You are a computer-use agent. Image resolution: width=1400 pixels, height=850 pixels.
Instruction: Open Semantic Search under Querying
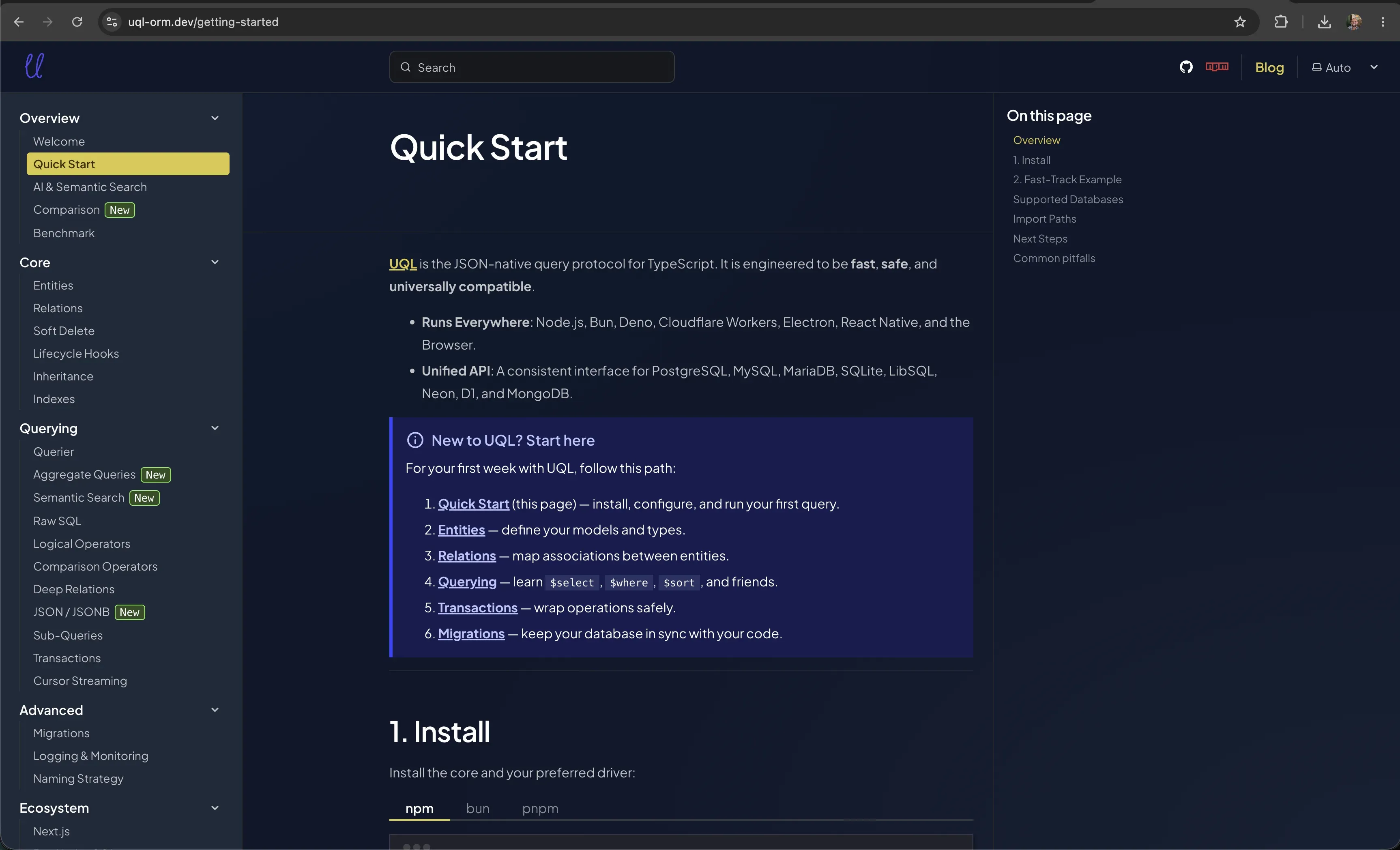(78, 498)
